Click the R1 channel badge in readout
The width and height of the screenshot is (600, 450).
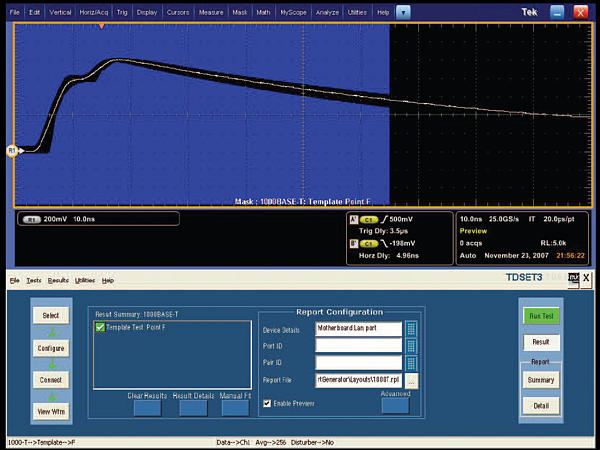click(31, 218)
